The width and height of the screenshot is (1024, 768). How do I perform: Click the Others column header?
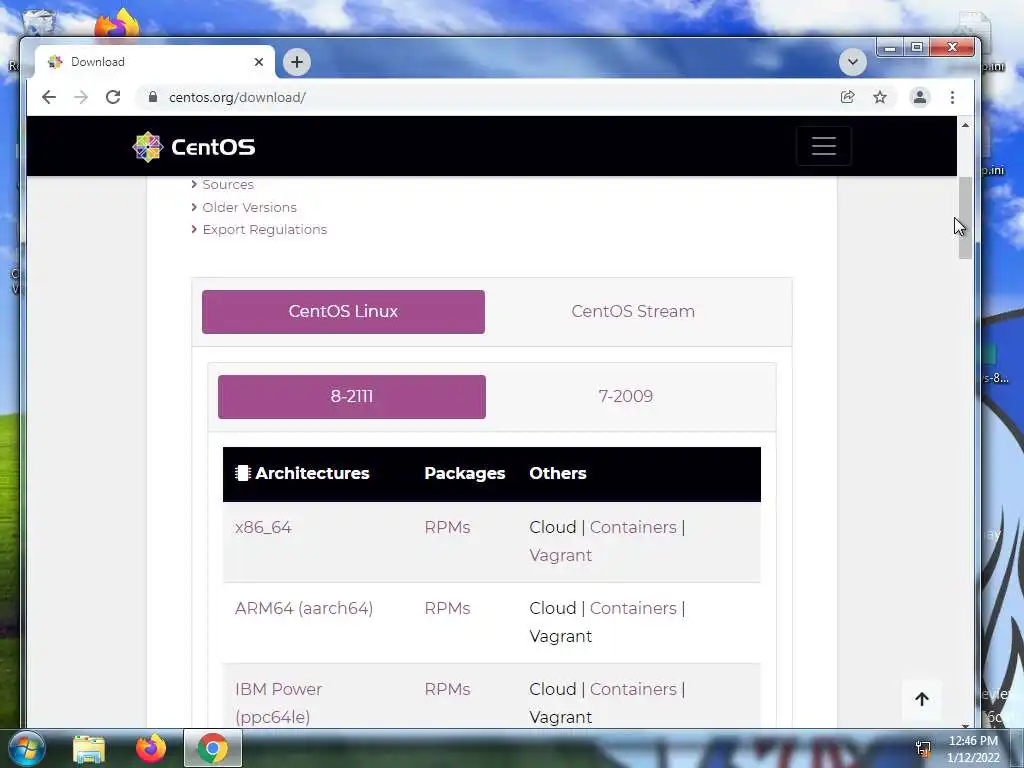click(x=558, y=473)
